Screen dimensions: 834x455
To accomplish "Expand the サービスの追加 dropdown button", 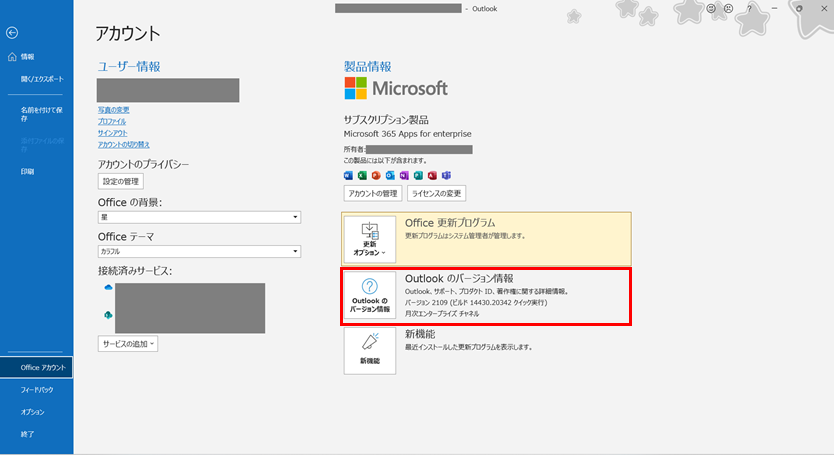I will pyautogui.click(x=128, y=344).
